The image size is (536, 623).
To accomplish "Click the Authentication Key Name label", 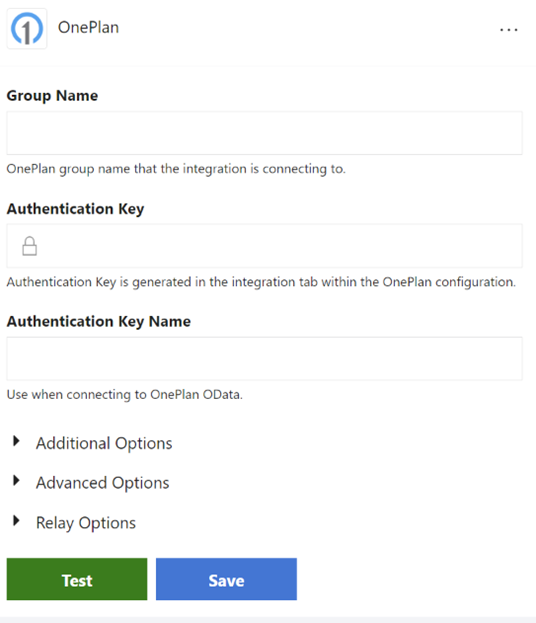I will (x=99, y=321).
